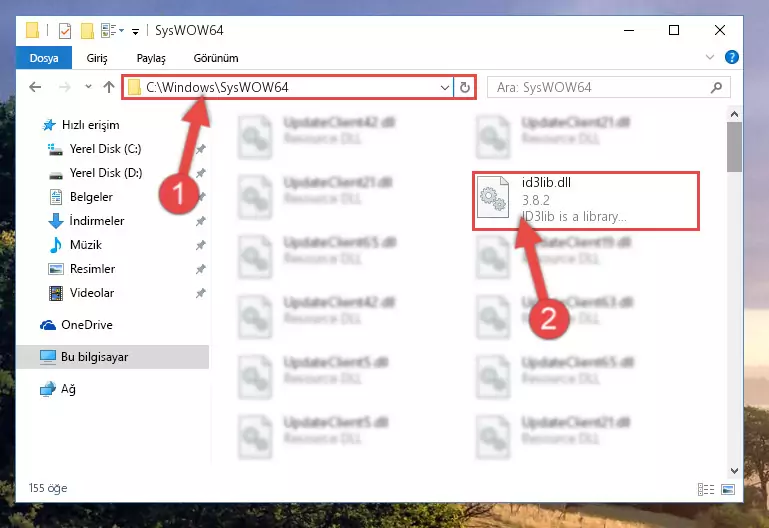Click the pin icon next to Resimler
769x528 pixels.
coord(201,269)
